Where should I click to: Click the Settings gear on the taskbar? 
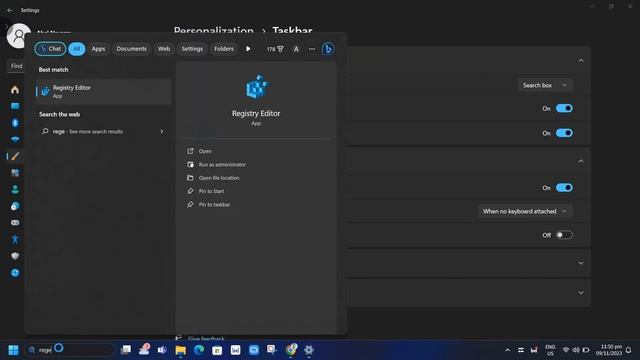point(309,350)
